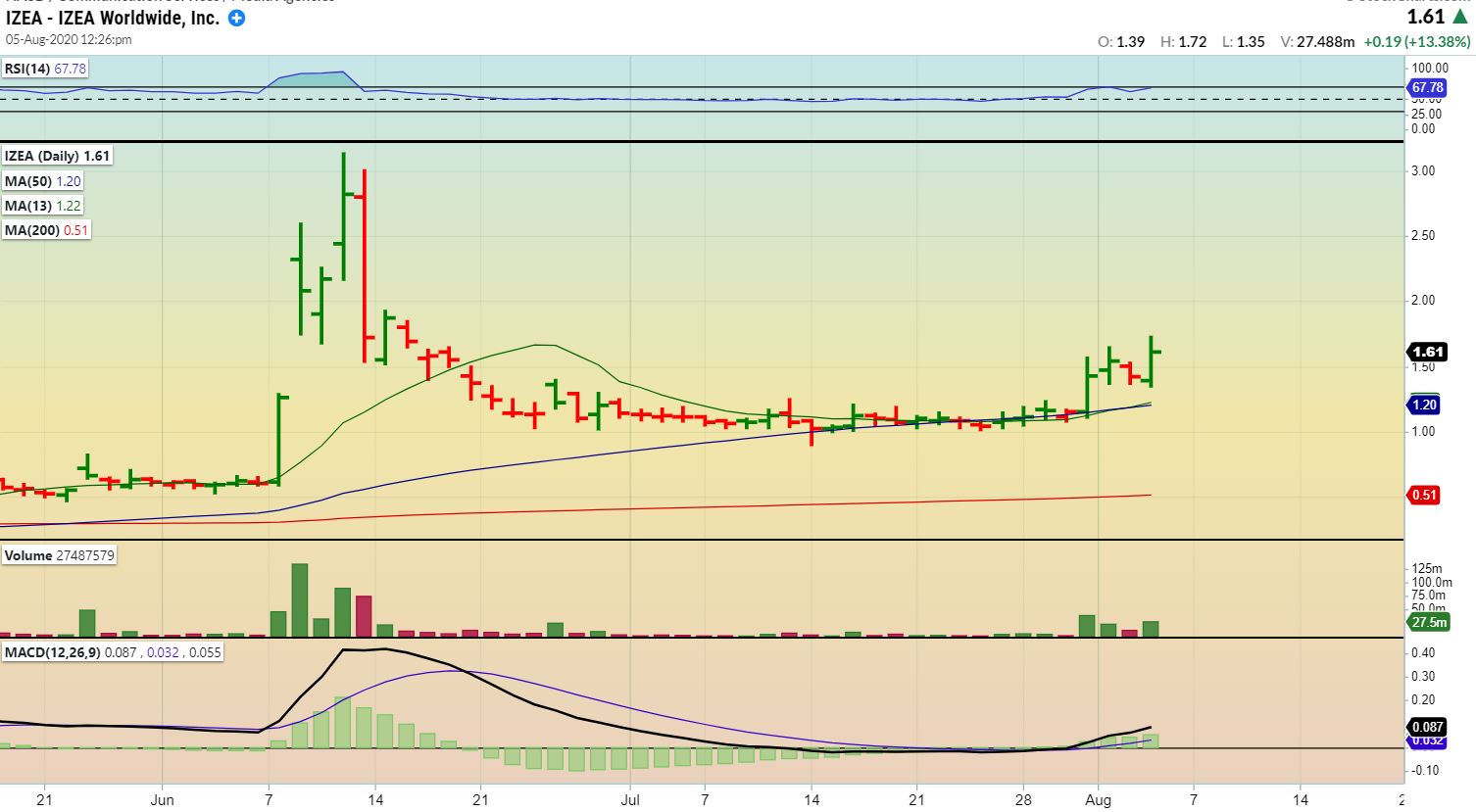This screenshot has height=812, width=1476.
Task: Click the 0.40 MACD axis label
Action: click(1423, 652)
